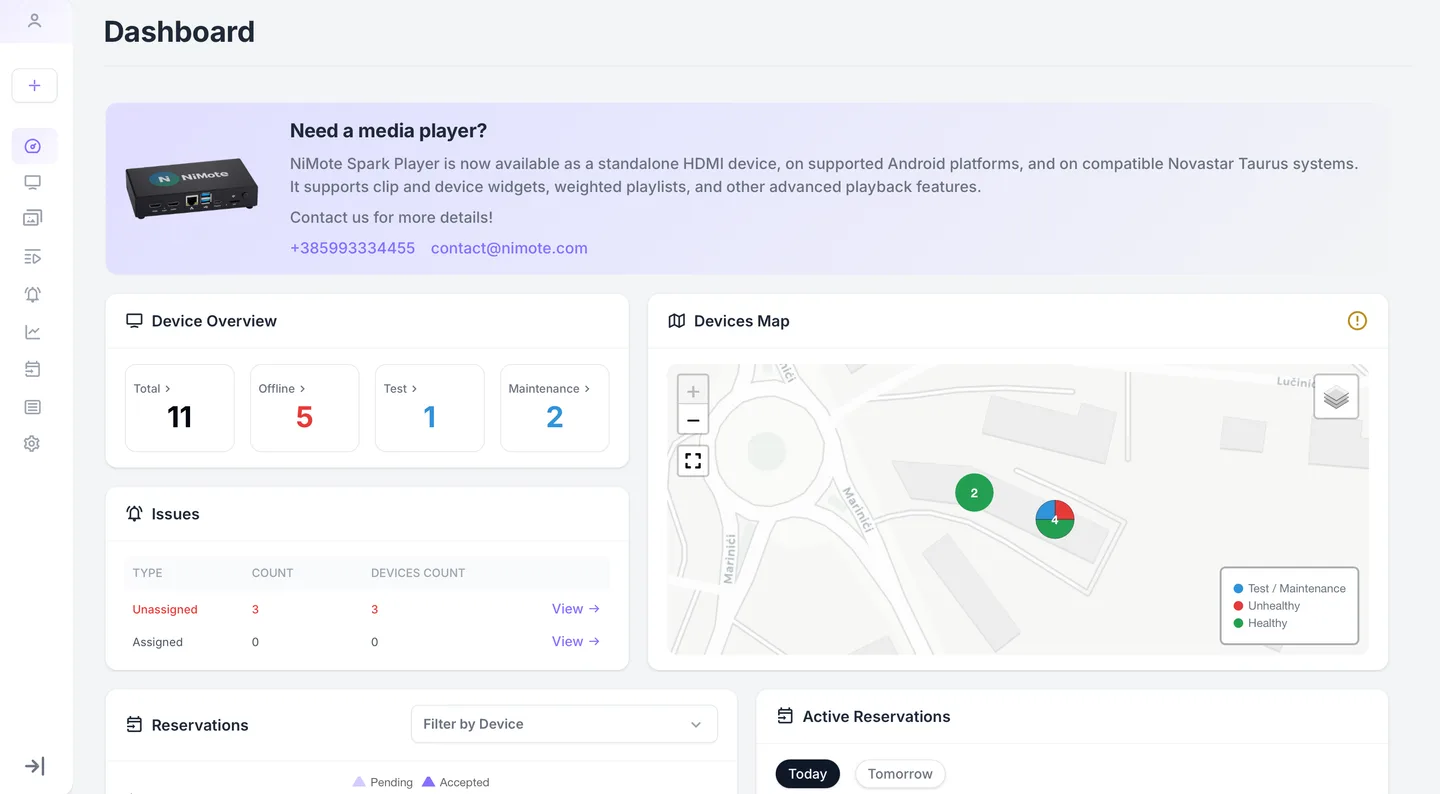Open the map layers selector

(1336, 397)
